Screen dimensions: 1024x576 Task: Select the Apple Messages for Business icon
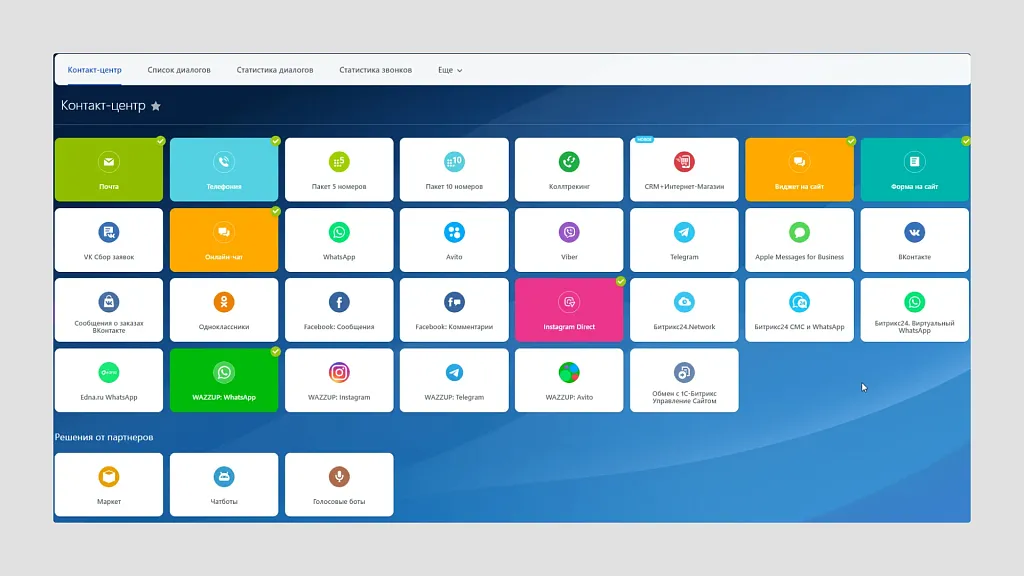(x=799, y=232)
